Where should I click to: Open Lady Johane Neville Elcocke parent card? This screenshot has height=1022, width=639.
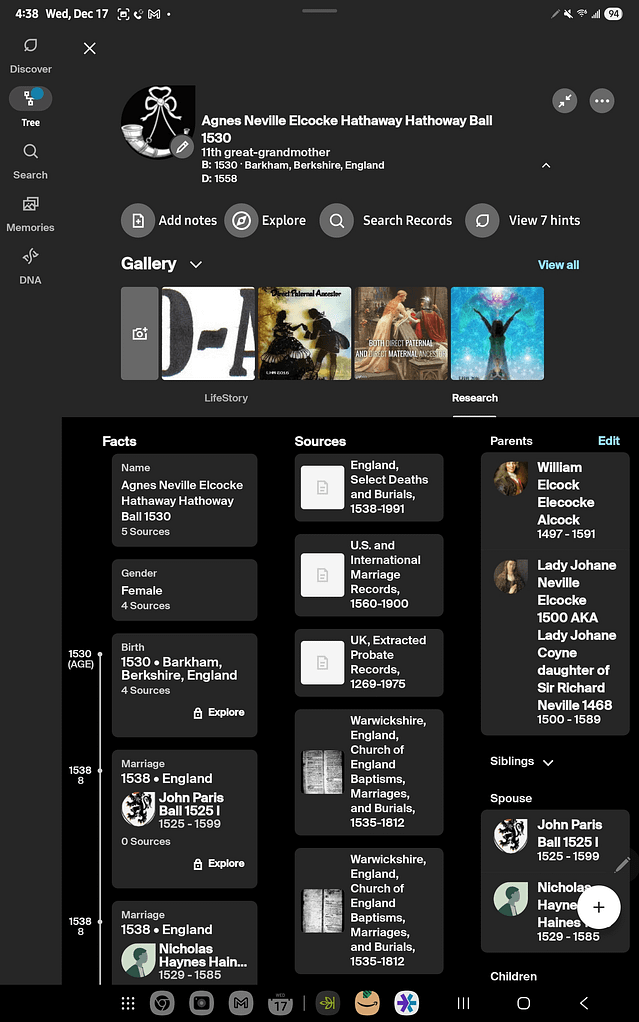(x=555, y=642)
